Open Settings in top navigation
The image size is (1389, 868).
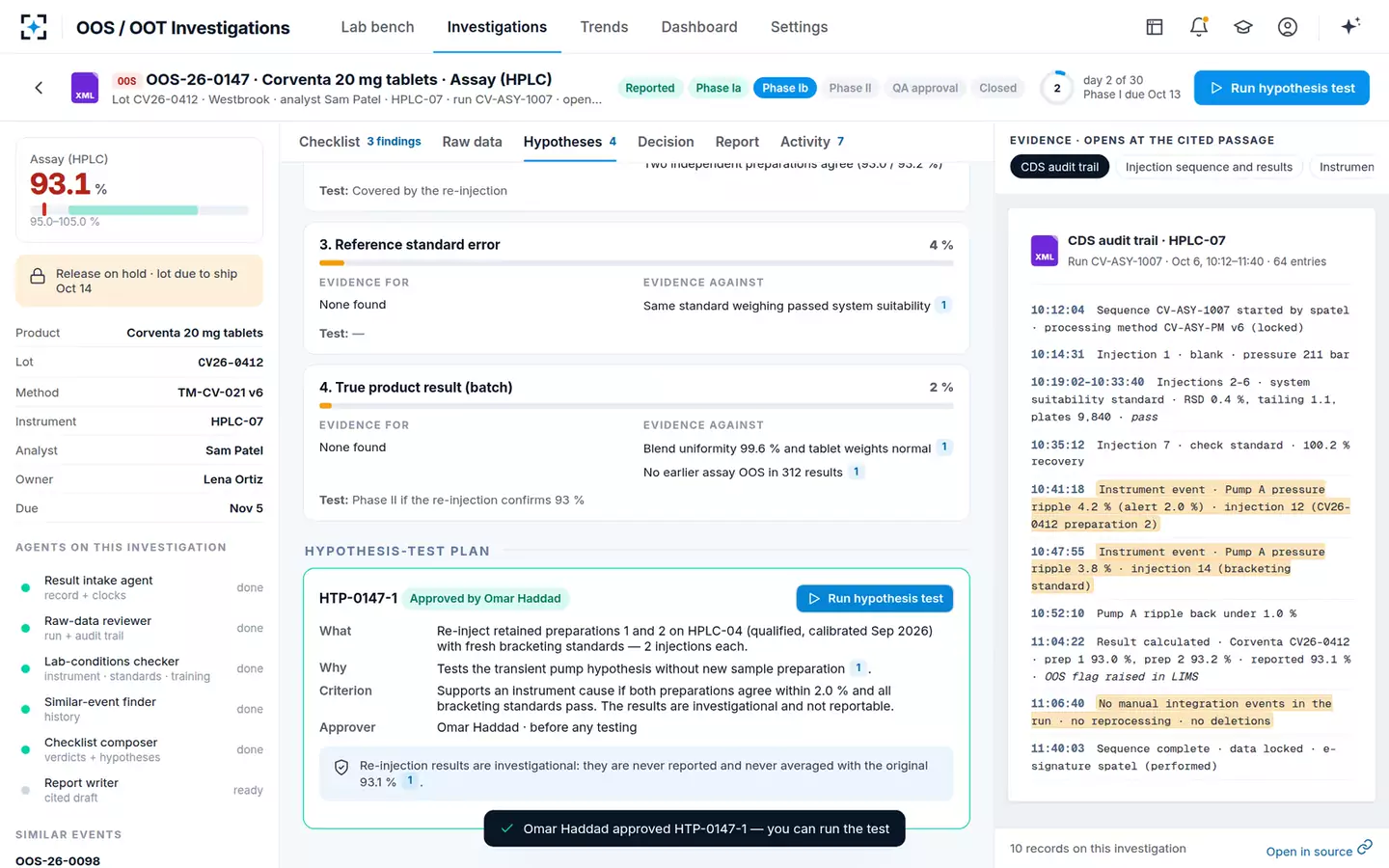(x=799, y=27)
